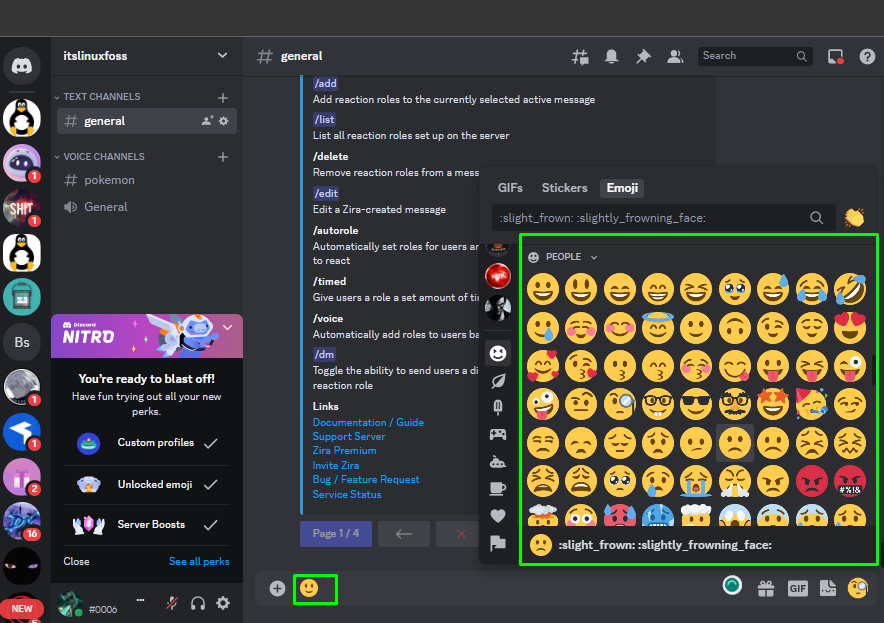Open the general channel in sidebar

pos(147,121)
